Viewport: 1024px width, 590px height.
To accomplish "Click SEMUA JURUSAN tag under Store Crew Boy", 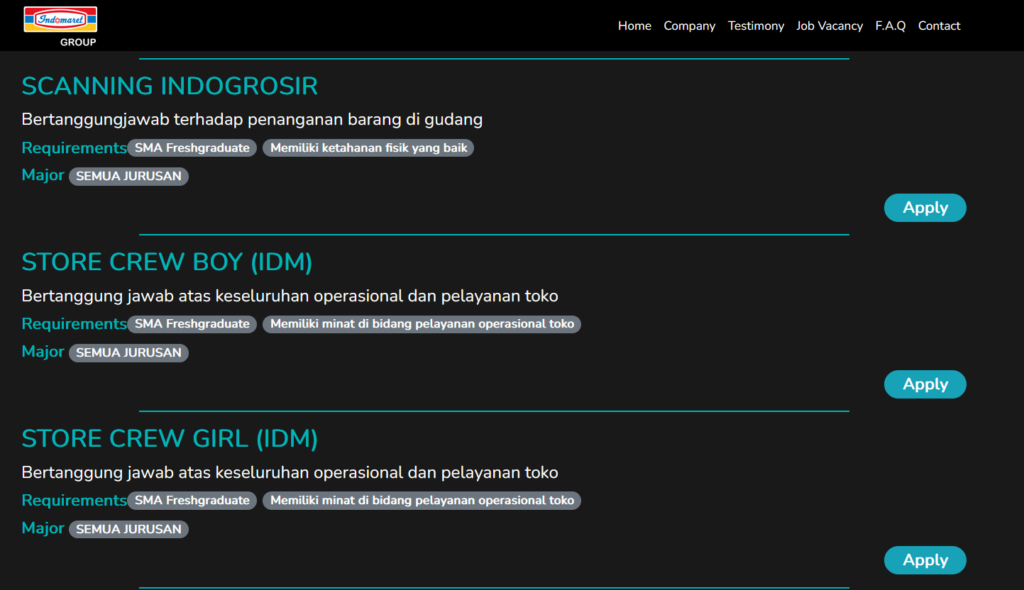I will coord(129,353).
